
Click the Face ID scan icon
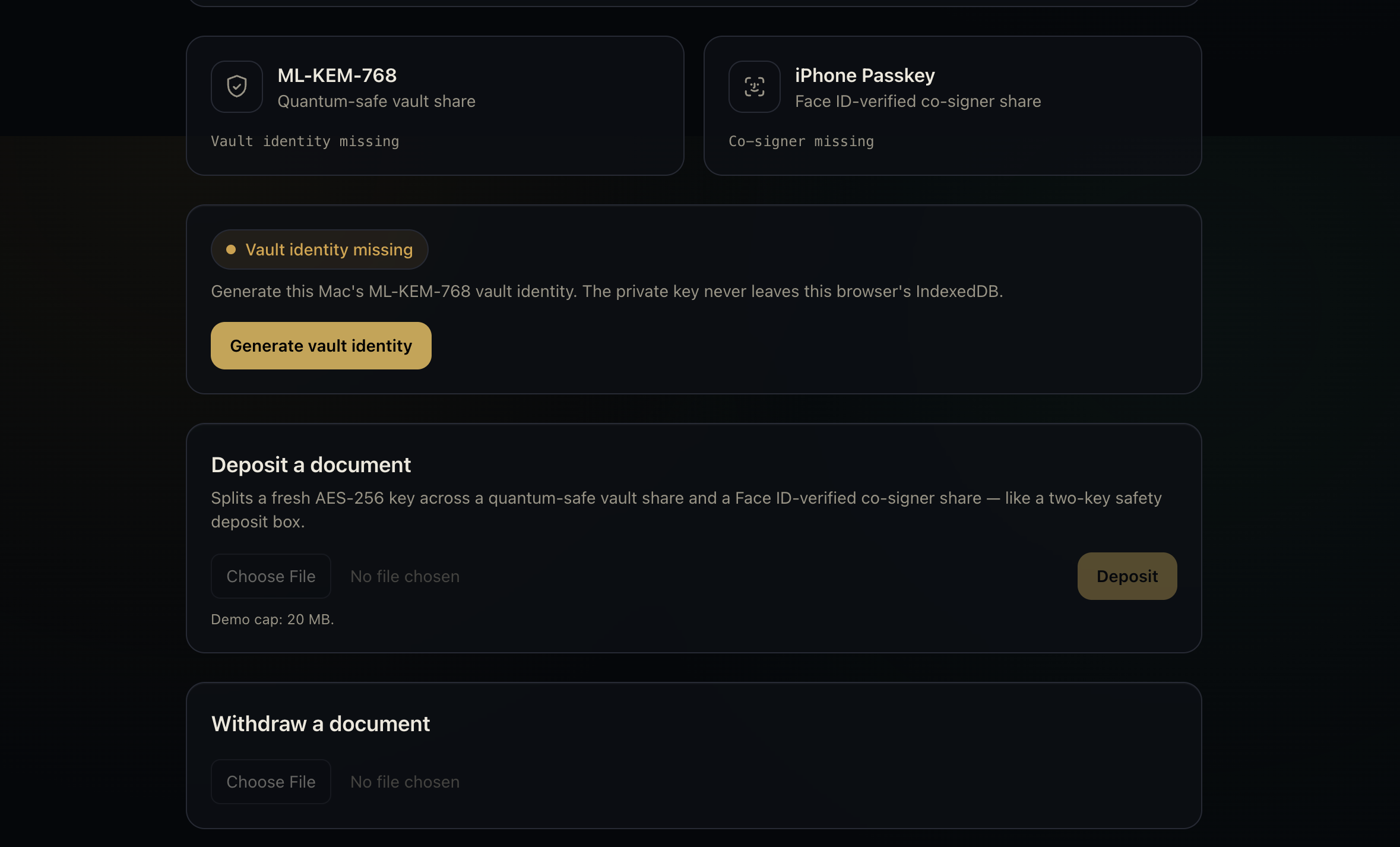coord(755,87)
